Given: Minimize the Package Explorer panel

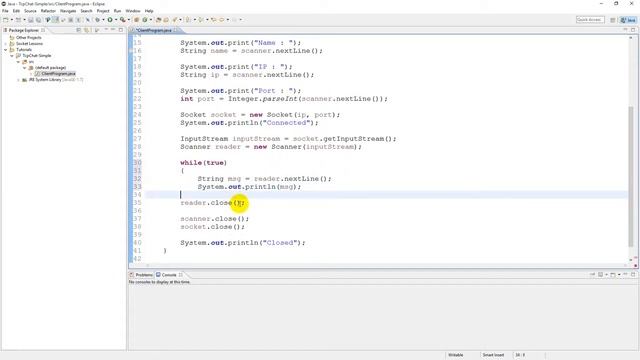Looking at the screenshot, I should click(113, 30).
